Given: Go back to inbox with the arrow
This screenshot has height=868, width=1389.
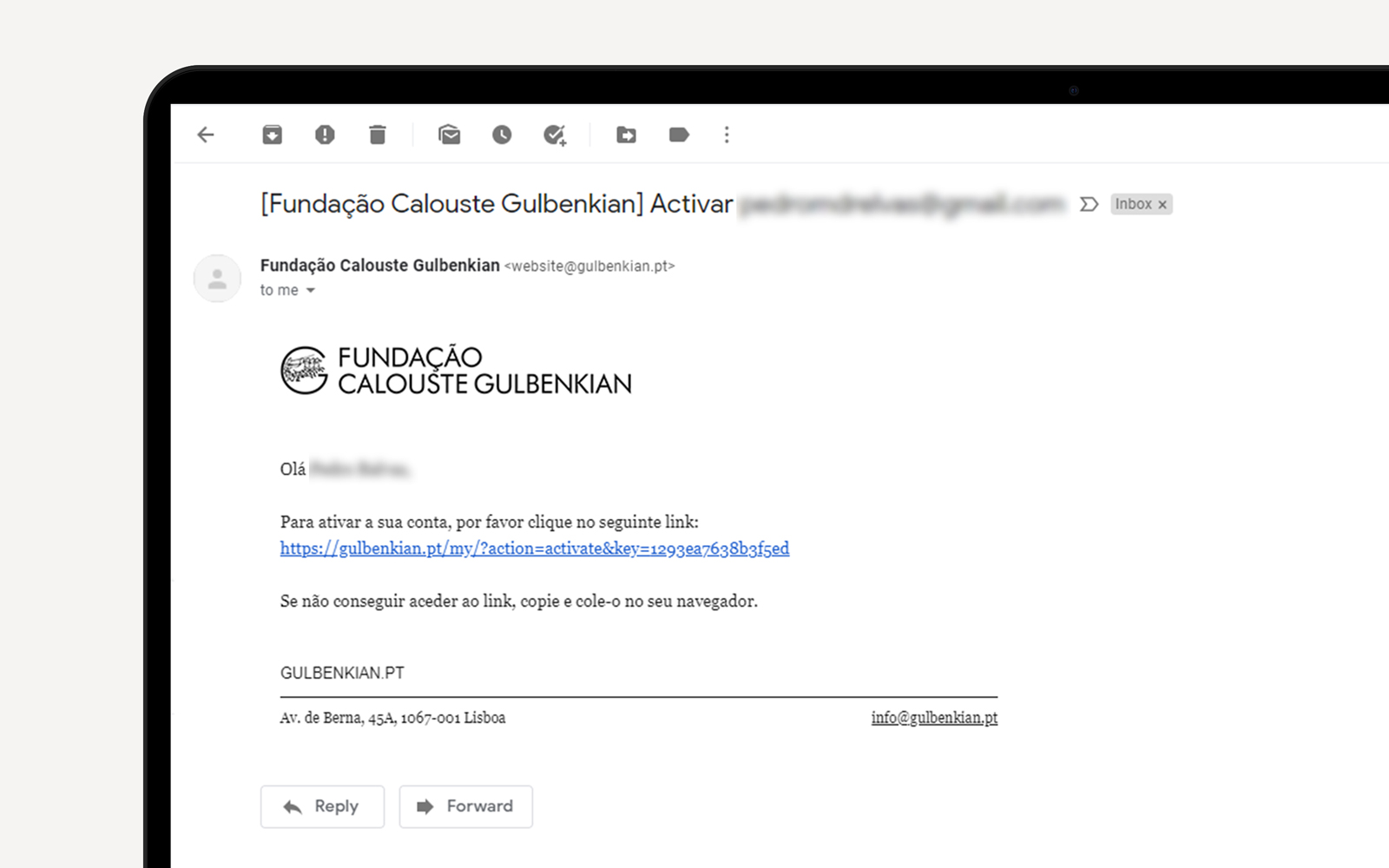Looking at the screenshot, I should (206, 135).
